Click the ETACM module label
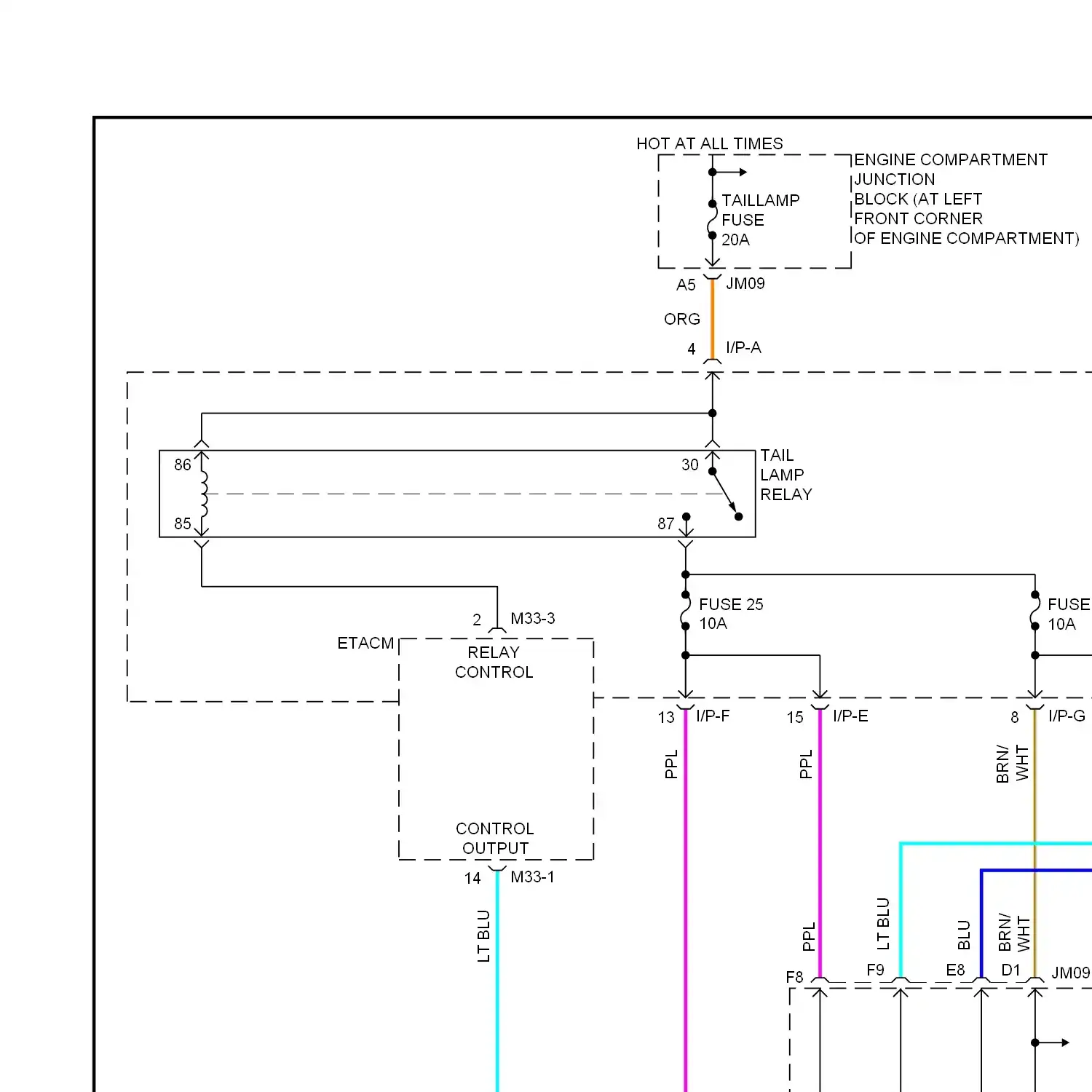The height and width of the screenshot is (1092, 1092). coord(365,643)
